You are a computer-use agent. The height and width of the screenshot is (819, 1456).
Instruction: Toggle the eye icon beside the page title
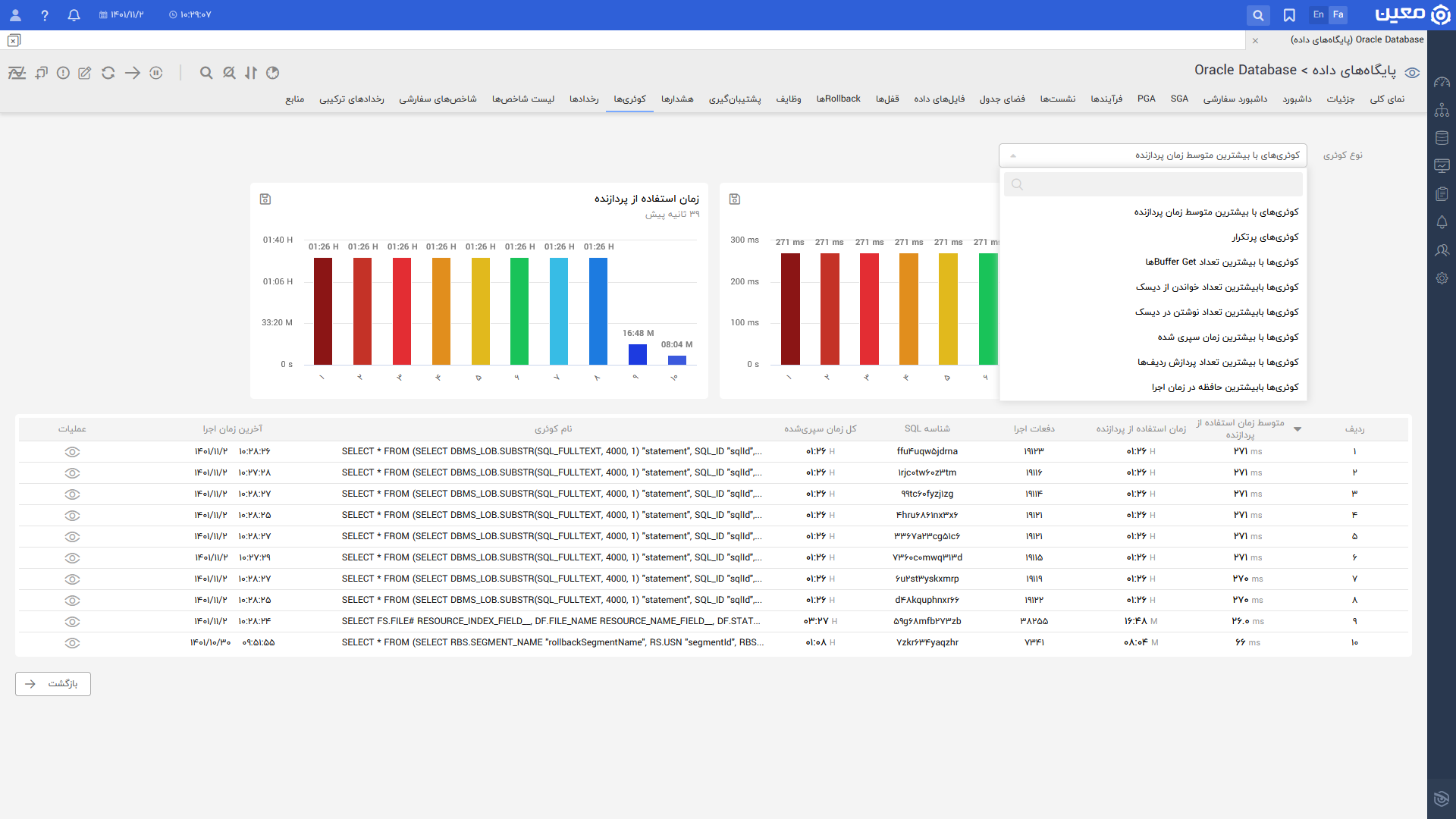click(1412, 73)
